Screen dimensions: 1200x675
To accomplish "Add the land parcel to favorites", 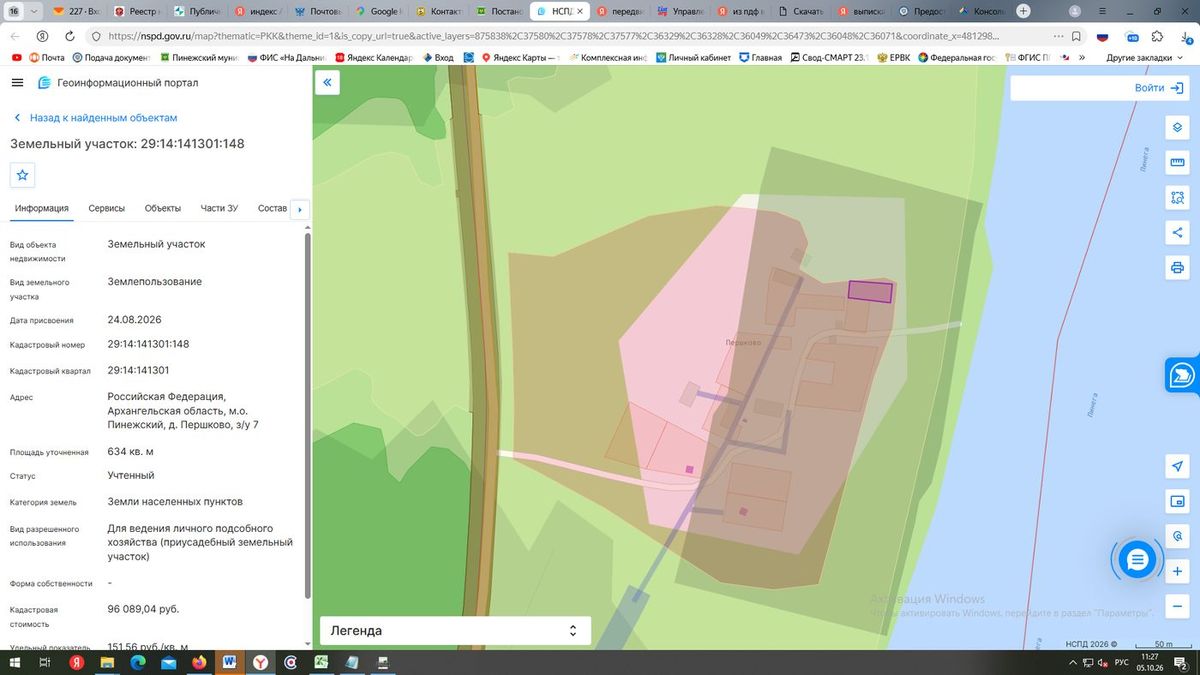I will click(x=23, y=175).
